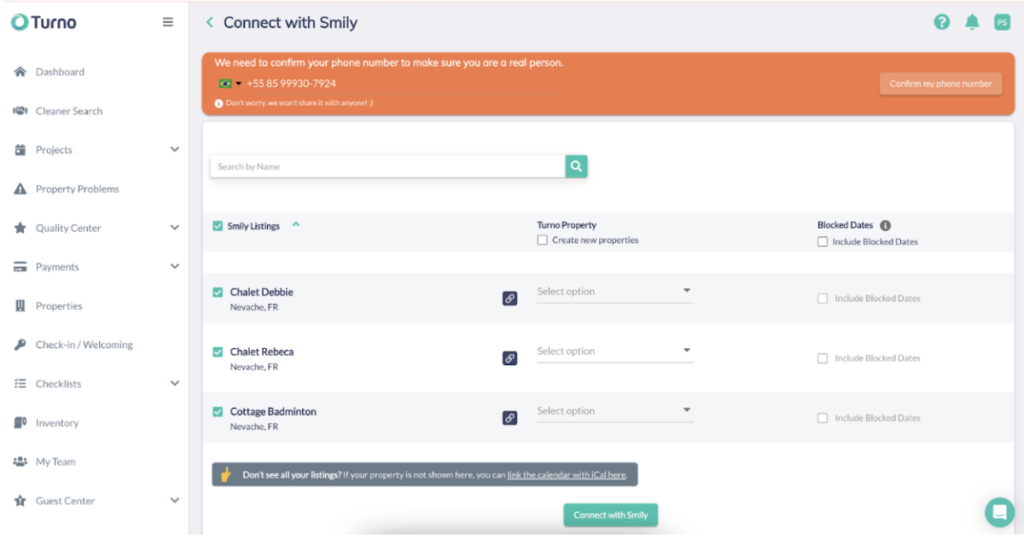Screen dimensions: 1024x540
Task: Open the chat bubble widget
Action: click(x=999, y=513)
